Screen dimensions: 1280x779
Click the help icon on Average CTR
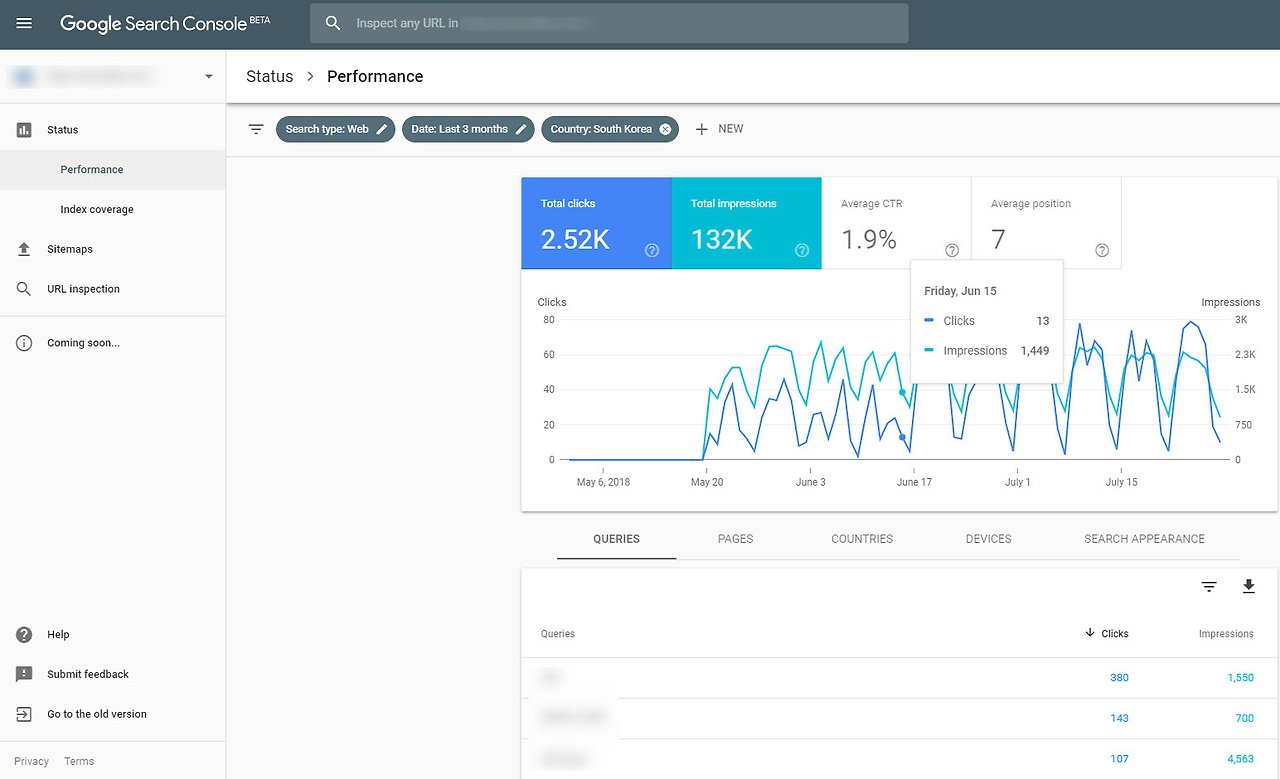[952, 250]
